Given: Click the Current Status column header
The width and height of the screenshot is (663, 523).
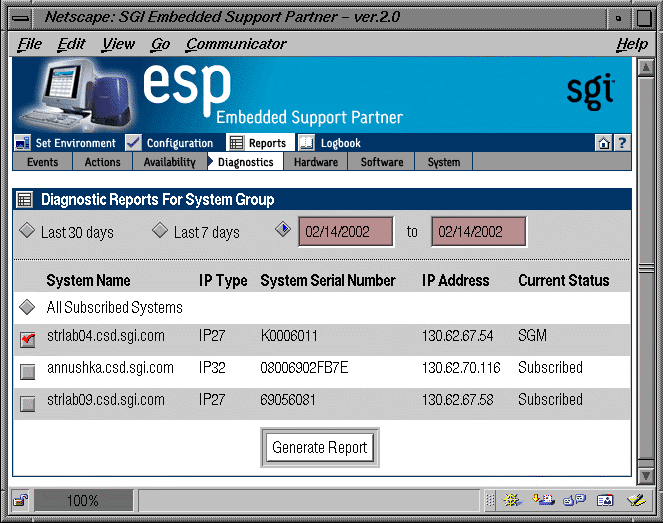Looking at the screenshot, I should [x=564, y=280].
